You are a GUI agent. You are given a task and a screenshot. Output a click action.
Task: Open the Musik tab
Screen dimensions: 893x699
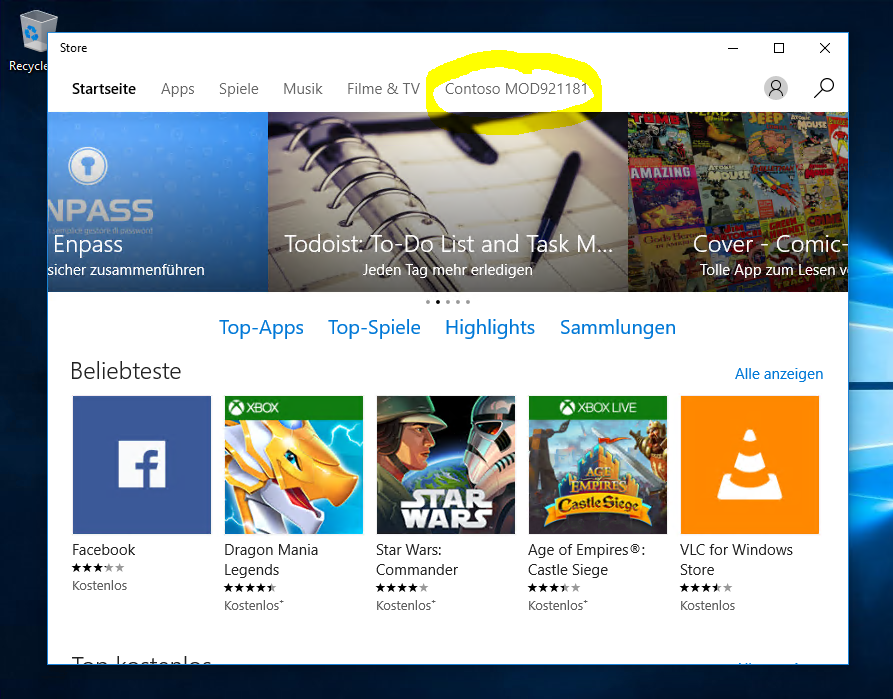(302, 89)
